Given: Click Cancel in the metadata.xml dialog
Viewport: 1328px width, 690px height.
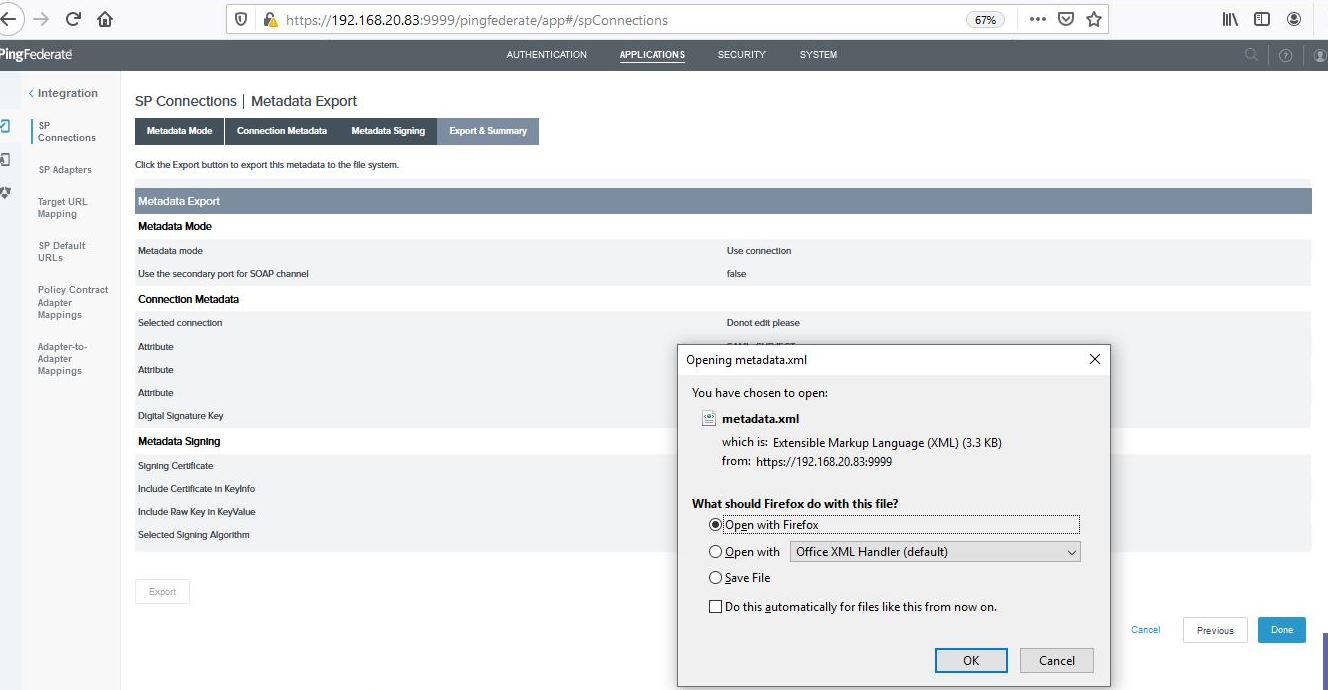Looking at the screenshot, I should 1057,660.
